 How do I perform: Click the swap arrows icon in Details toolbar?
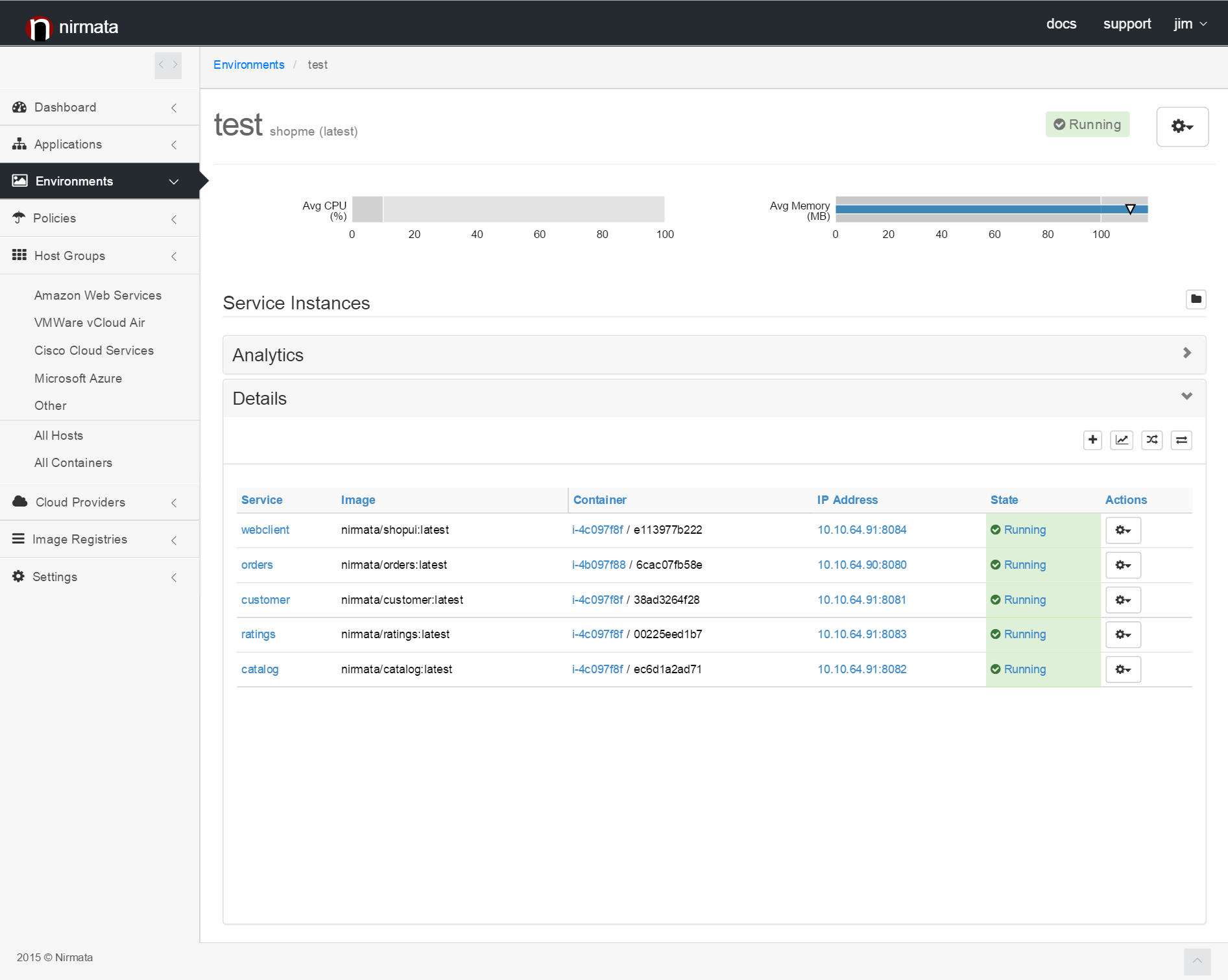pos(1182,440)
